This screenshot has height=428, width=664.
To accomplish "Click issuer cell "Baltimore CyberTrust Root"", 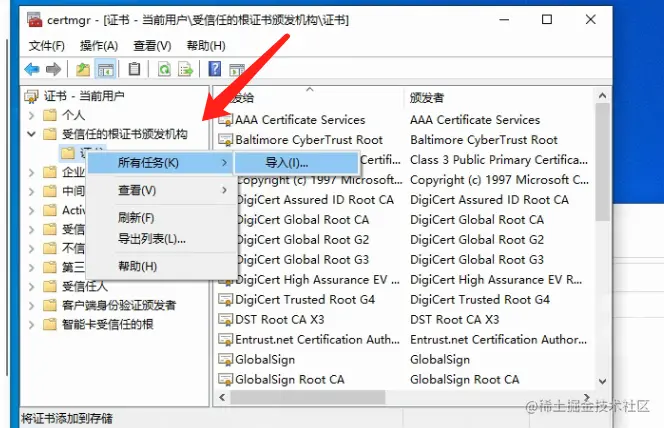I will point(484,140).
